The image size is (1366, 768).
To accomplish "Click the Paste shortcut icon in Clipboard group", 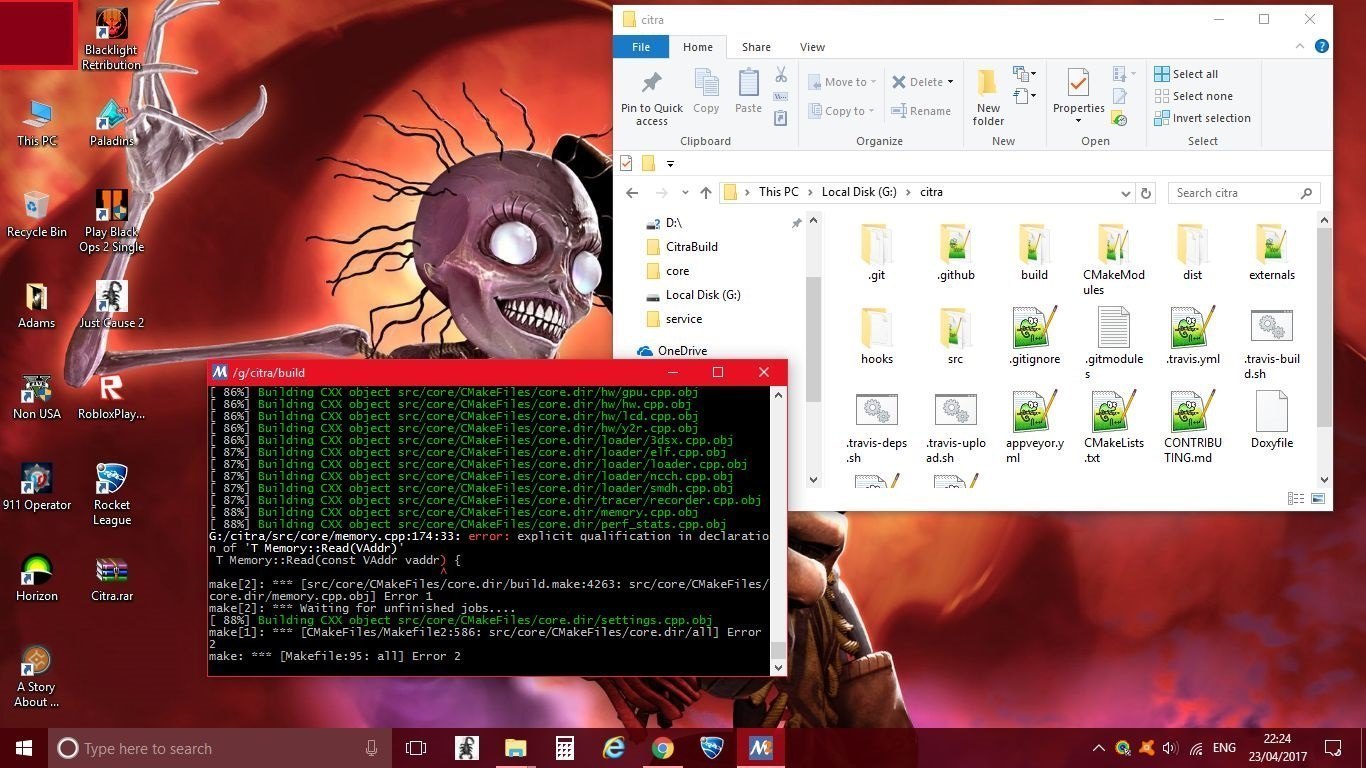I will (x=781, y=118).
